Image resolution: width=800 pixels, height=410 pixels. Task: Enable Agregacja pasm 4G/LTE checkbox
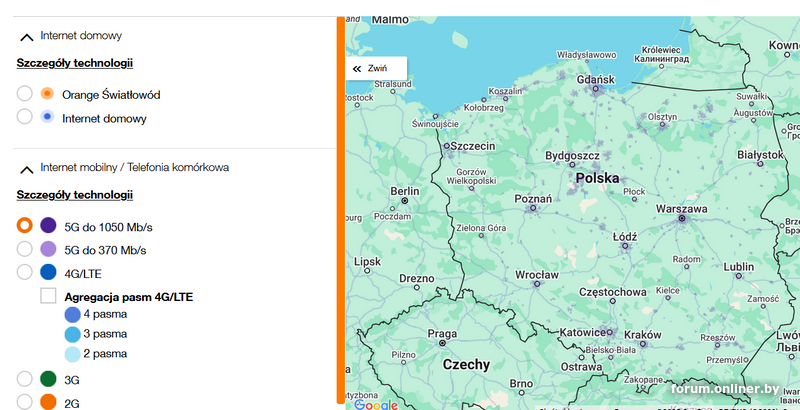(48, 296)
